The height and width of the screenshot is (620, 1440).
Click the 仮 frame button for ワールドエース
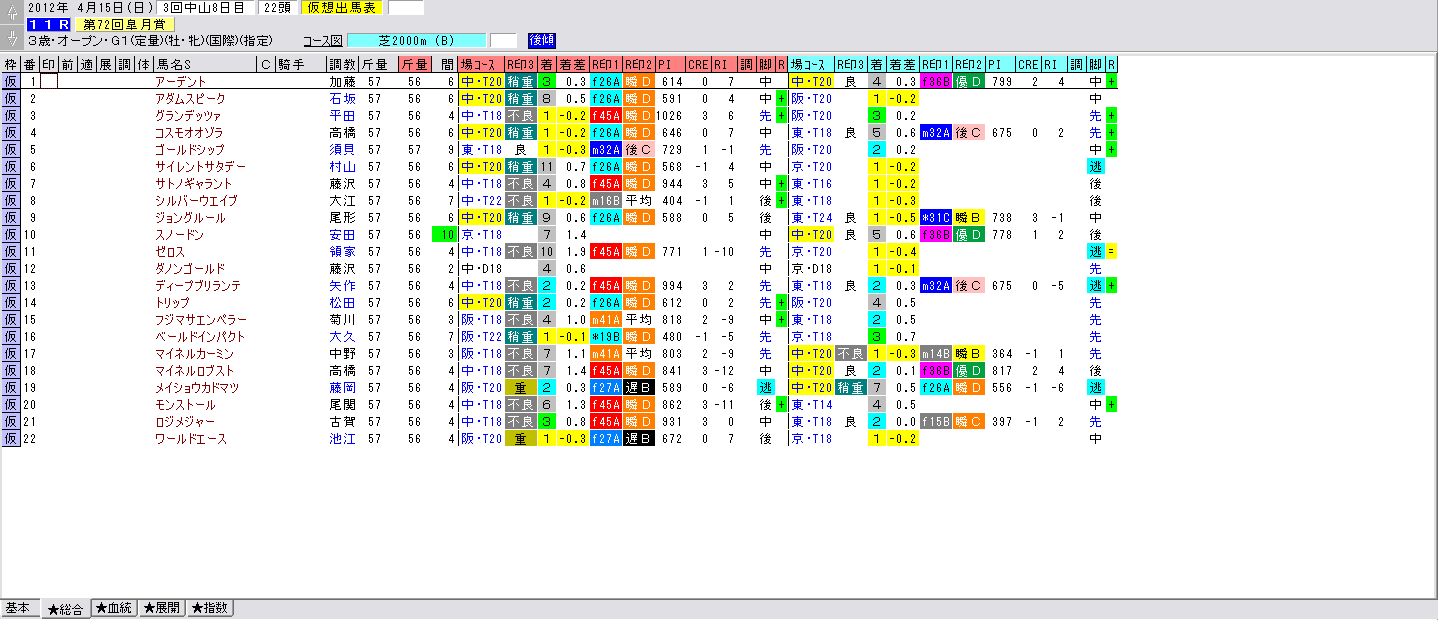tap(11, 439)
